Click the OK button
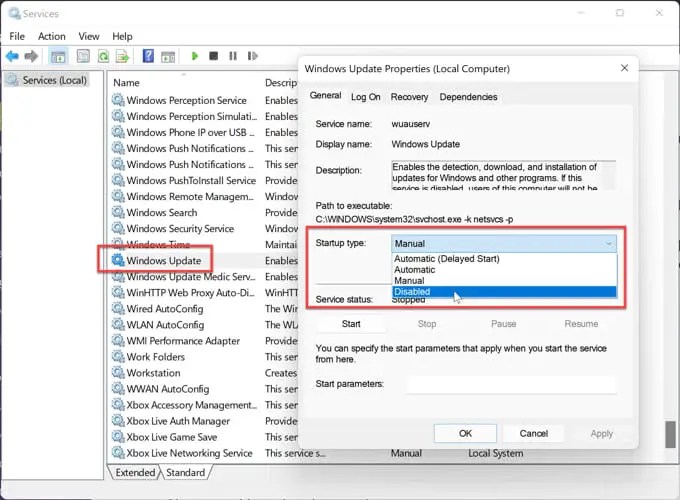 tap(465, 433)
